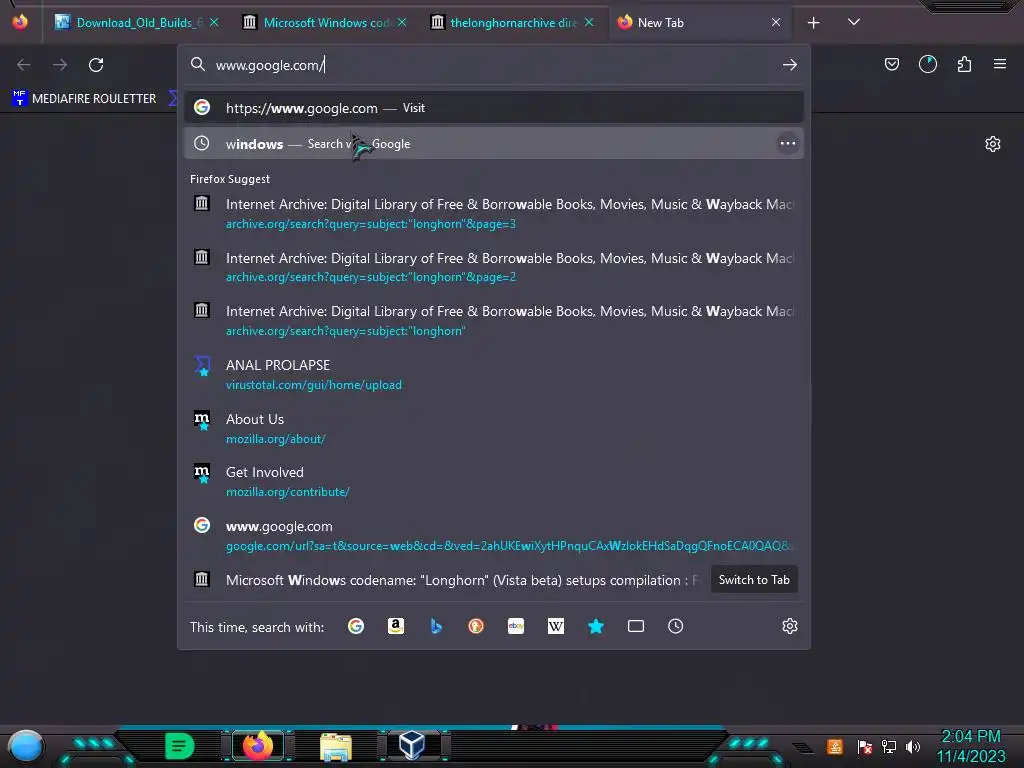Reload the current page
Image resolution: width=1024 pixels, height=768 pixels.
pyautogui.click(x=96, y=65)
